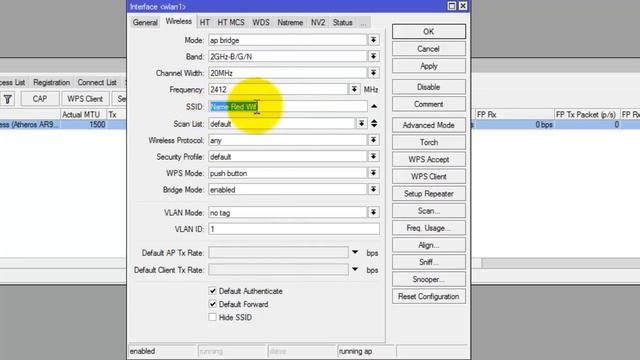Click the Setup Repeater button
The width and height of the screenshot is (640, 360).
429,194
